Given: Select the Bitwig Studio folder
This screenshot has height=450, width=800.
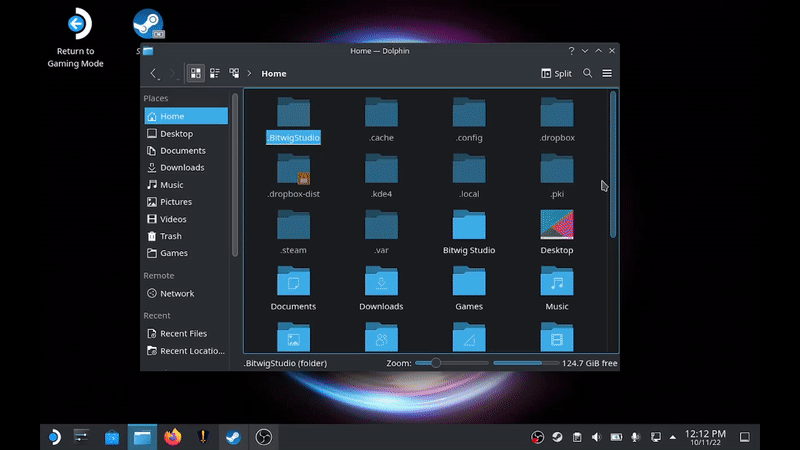Looking at the screenshot, I should click(x=469, y=226).
